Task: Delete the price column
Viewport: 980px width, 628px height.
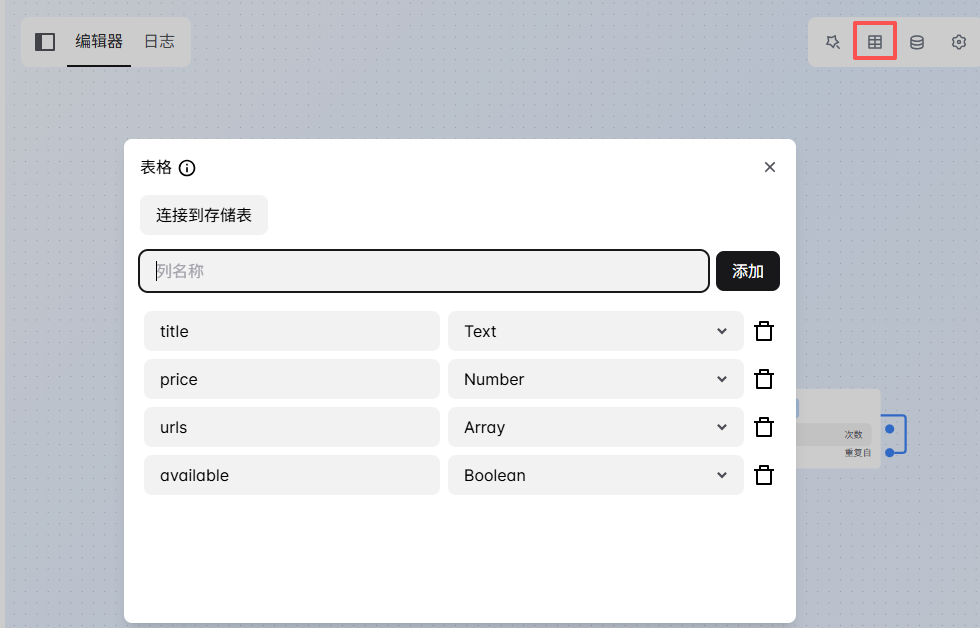Action: (764, 379)
